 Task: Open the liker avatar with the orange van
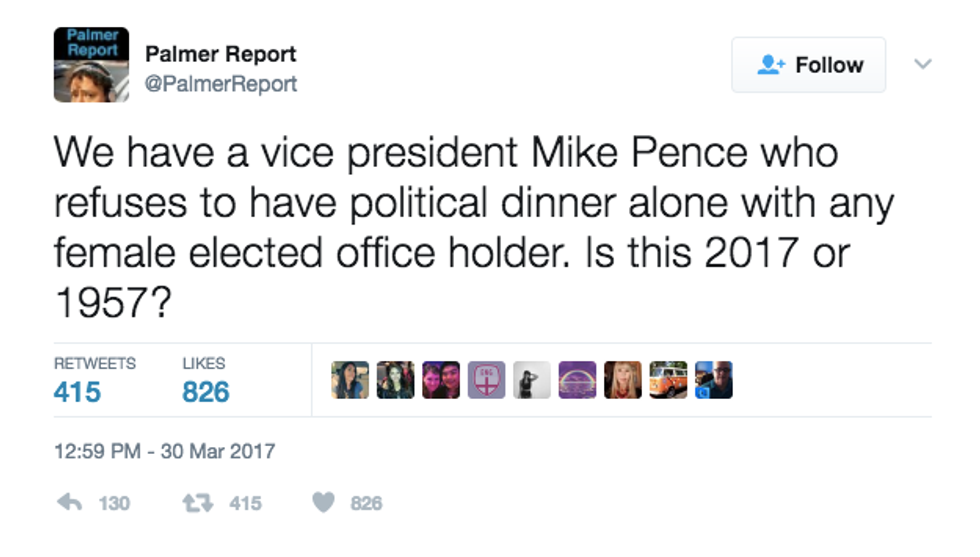668,380
